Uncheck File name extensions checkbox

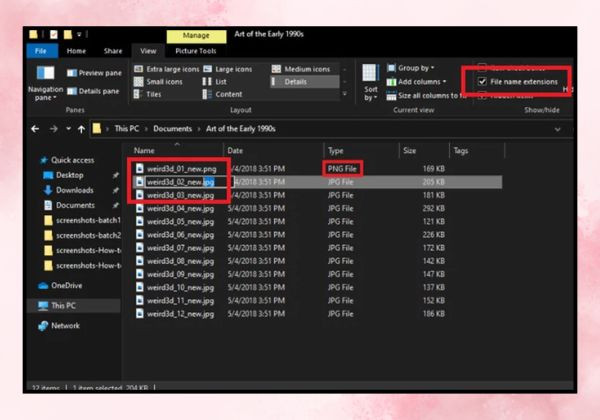[482, 81]
